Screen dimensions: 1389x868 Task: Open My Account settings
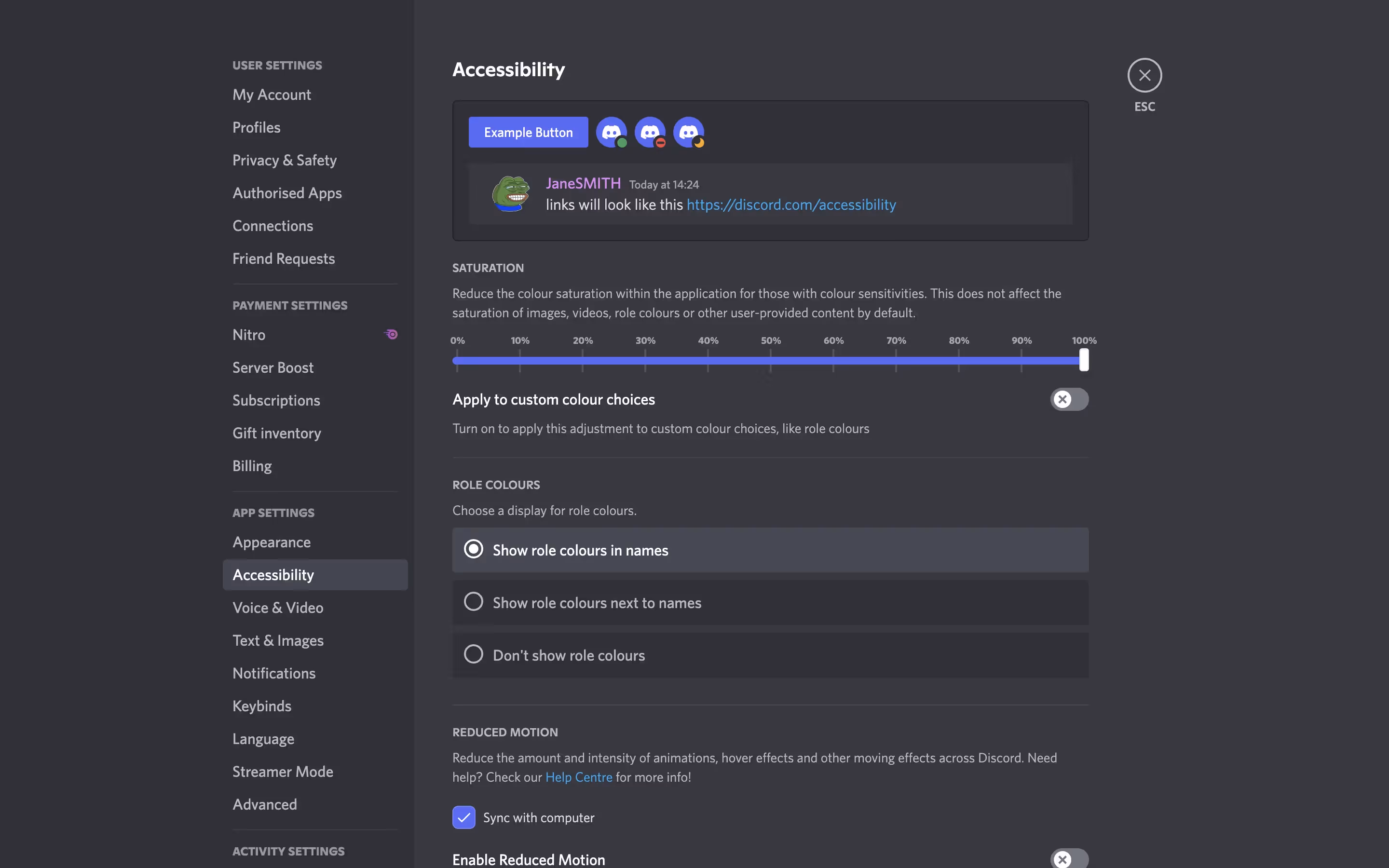tap(272, 95)
